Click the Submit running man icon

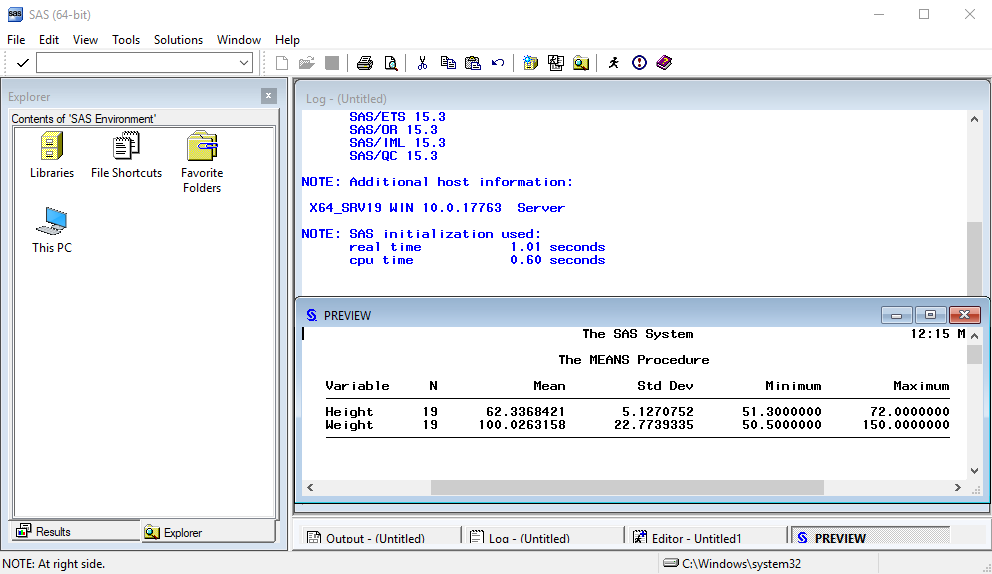coord(613,63)
